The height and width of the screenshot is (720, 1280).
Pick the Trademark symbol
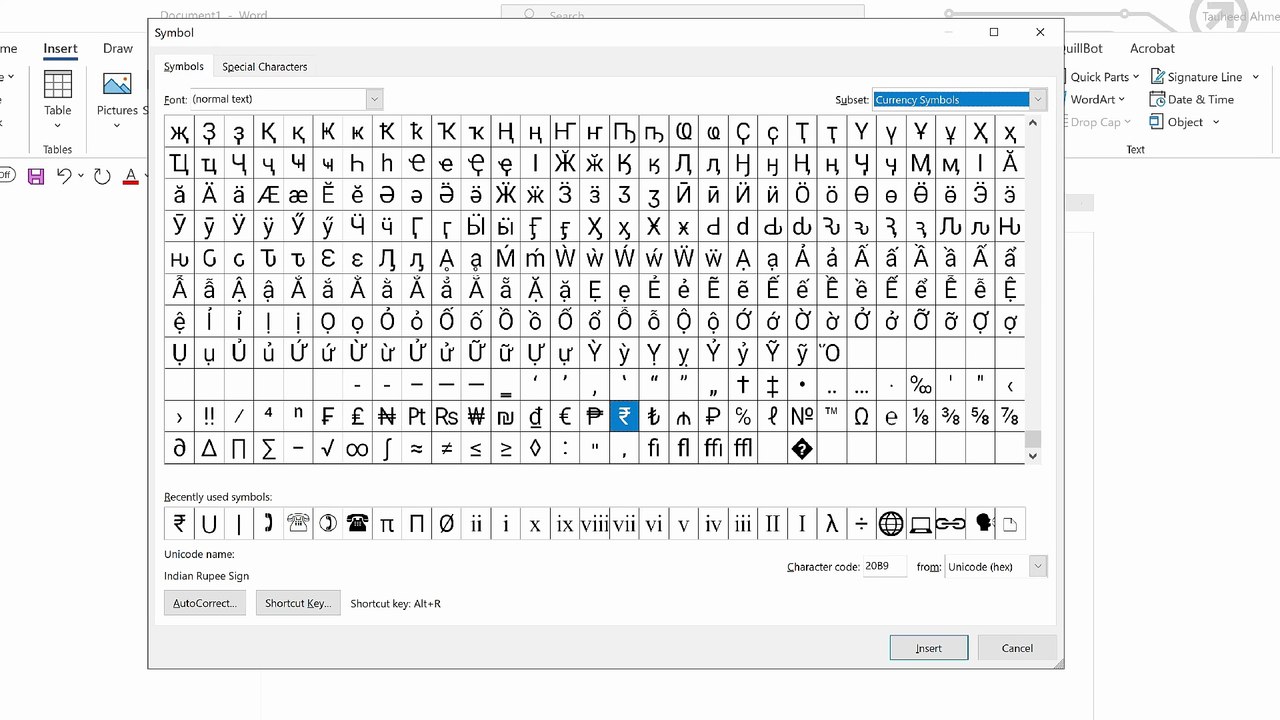(x=832, y=417)
